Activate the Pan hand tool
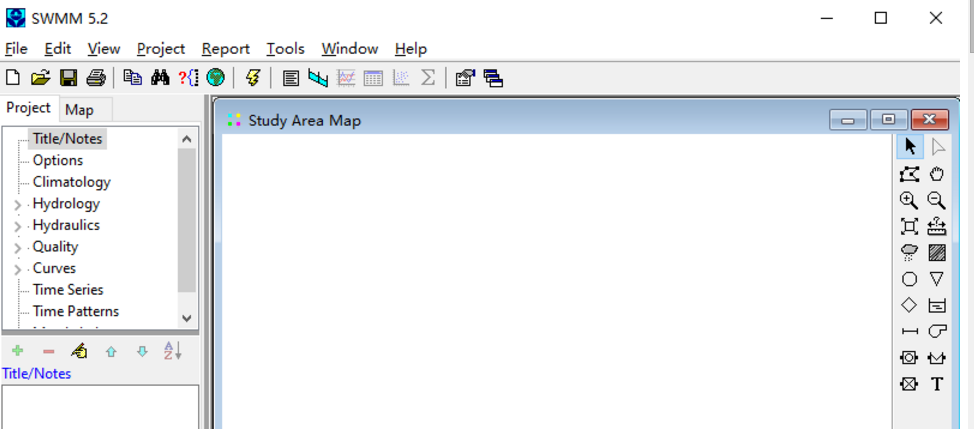The width and height of the screenshot is (974, 429). (x=937, y=174)
